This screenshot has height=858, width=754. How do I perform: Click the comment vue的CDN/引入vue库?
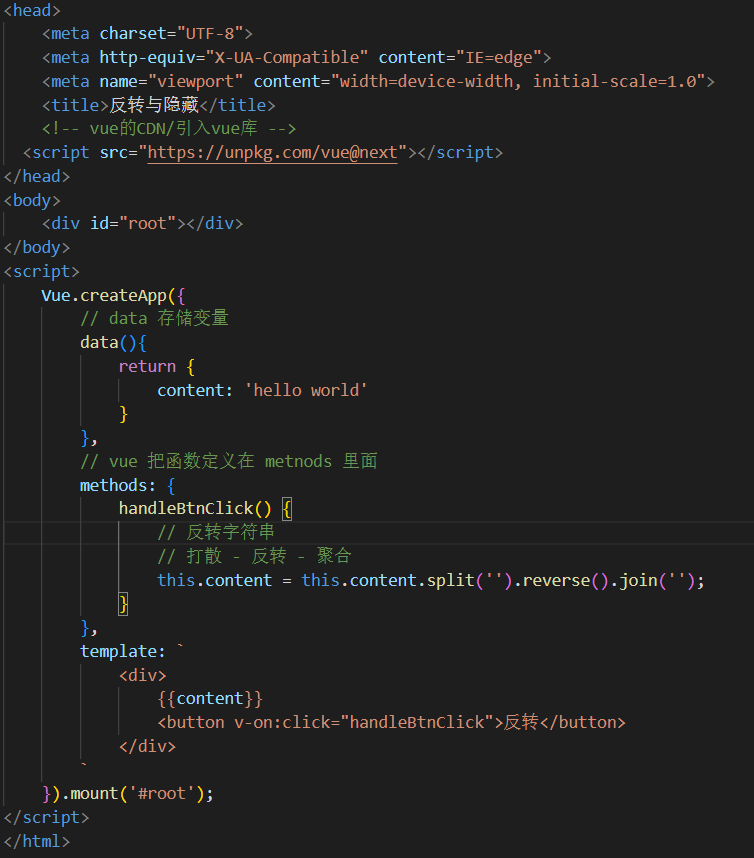click(169, 129)
